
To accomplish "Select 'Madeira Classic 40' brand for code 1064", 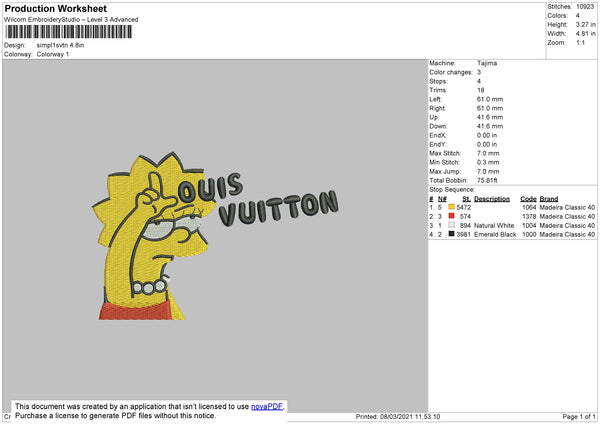I will pos(567,207).
